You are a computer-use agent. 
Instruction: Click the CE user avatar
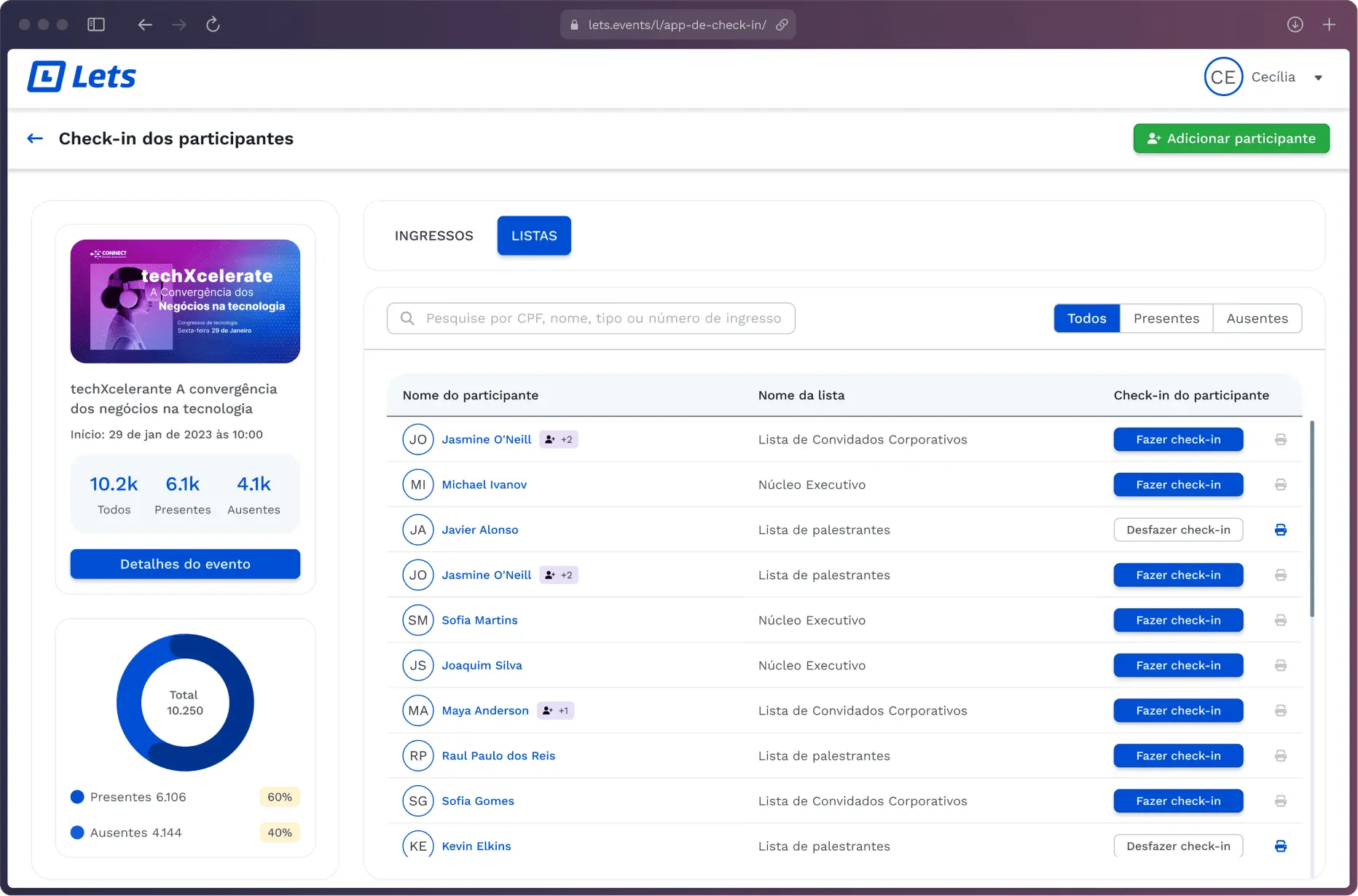click(x=1223, y=77)
